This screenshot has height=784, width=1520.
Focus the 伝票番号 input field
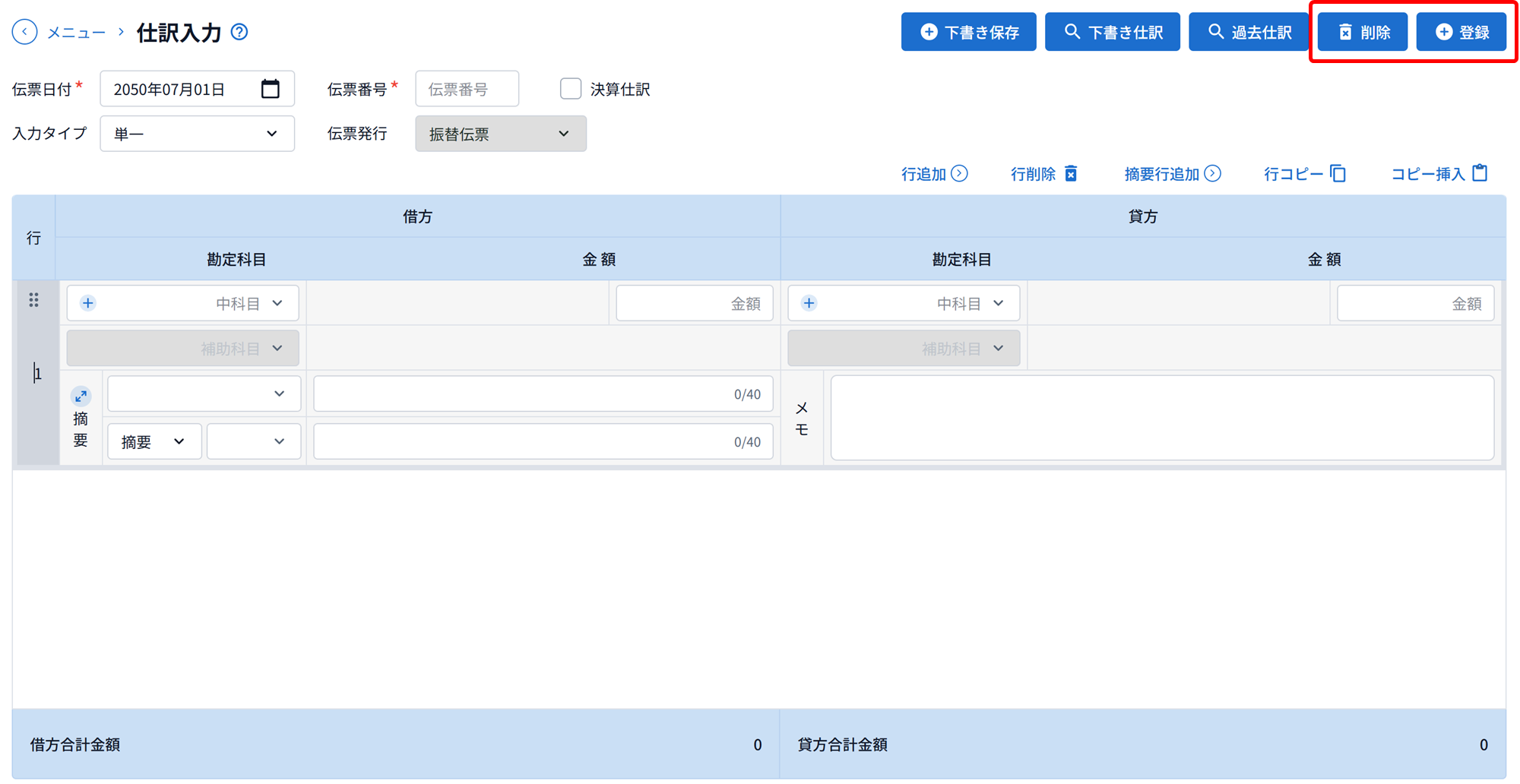(x=467, y=89)
